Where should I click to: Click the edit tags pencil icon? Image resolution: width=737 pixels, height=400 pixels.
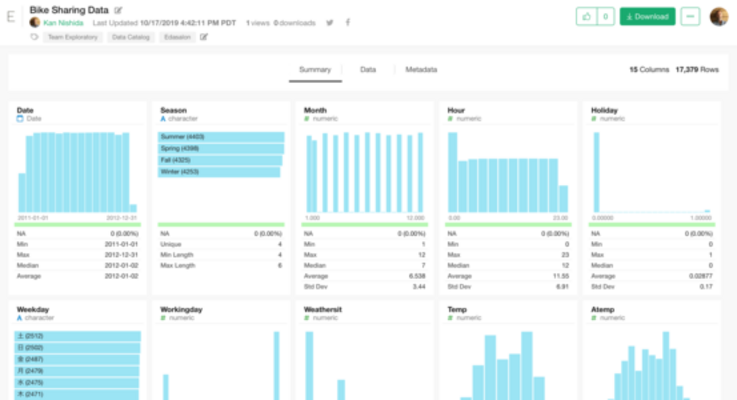point(204,37)
